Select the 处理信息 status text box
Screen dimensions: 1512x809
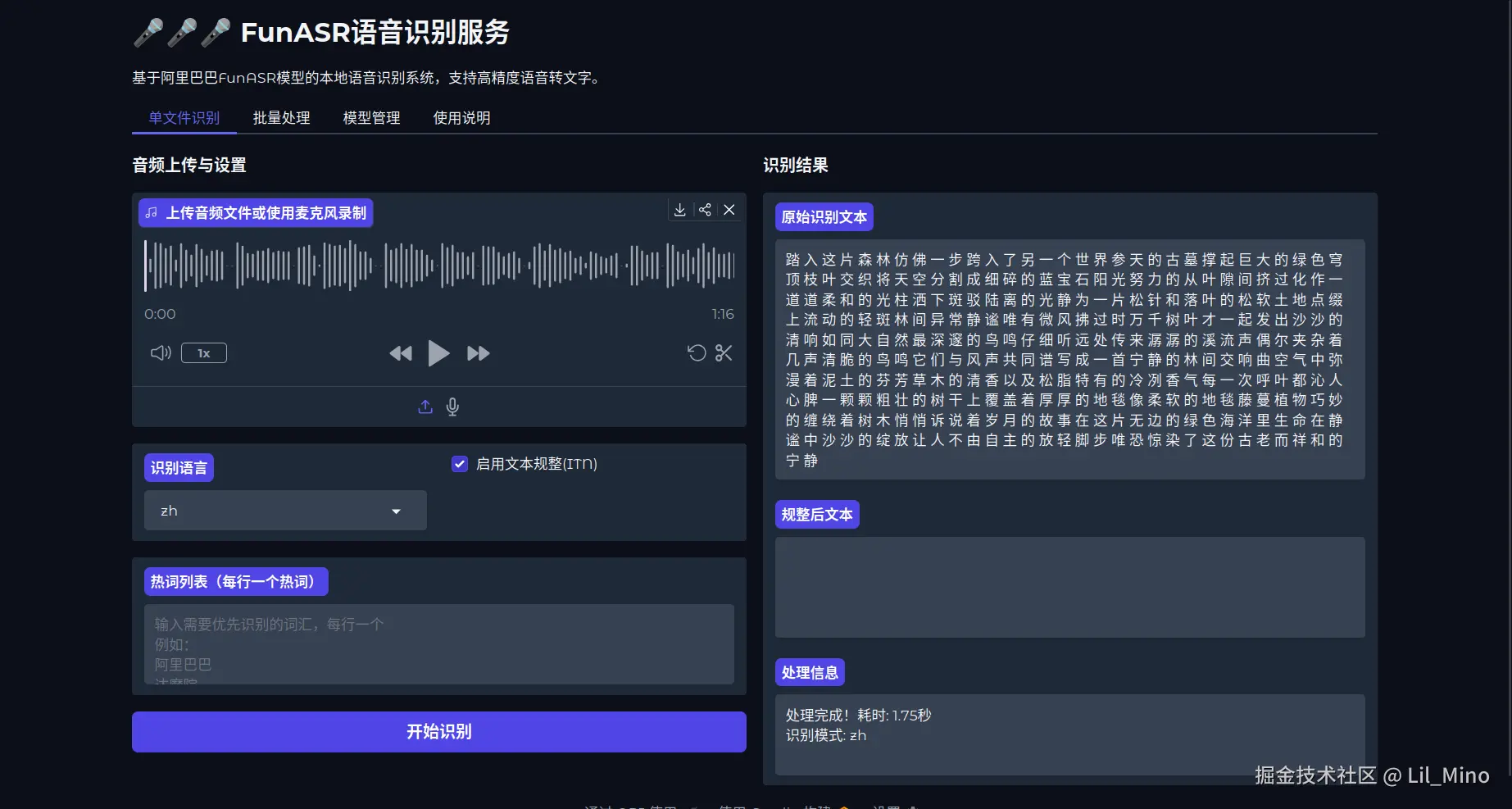pos(1070,734)
